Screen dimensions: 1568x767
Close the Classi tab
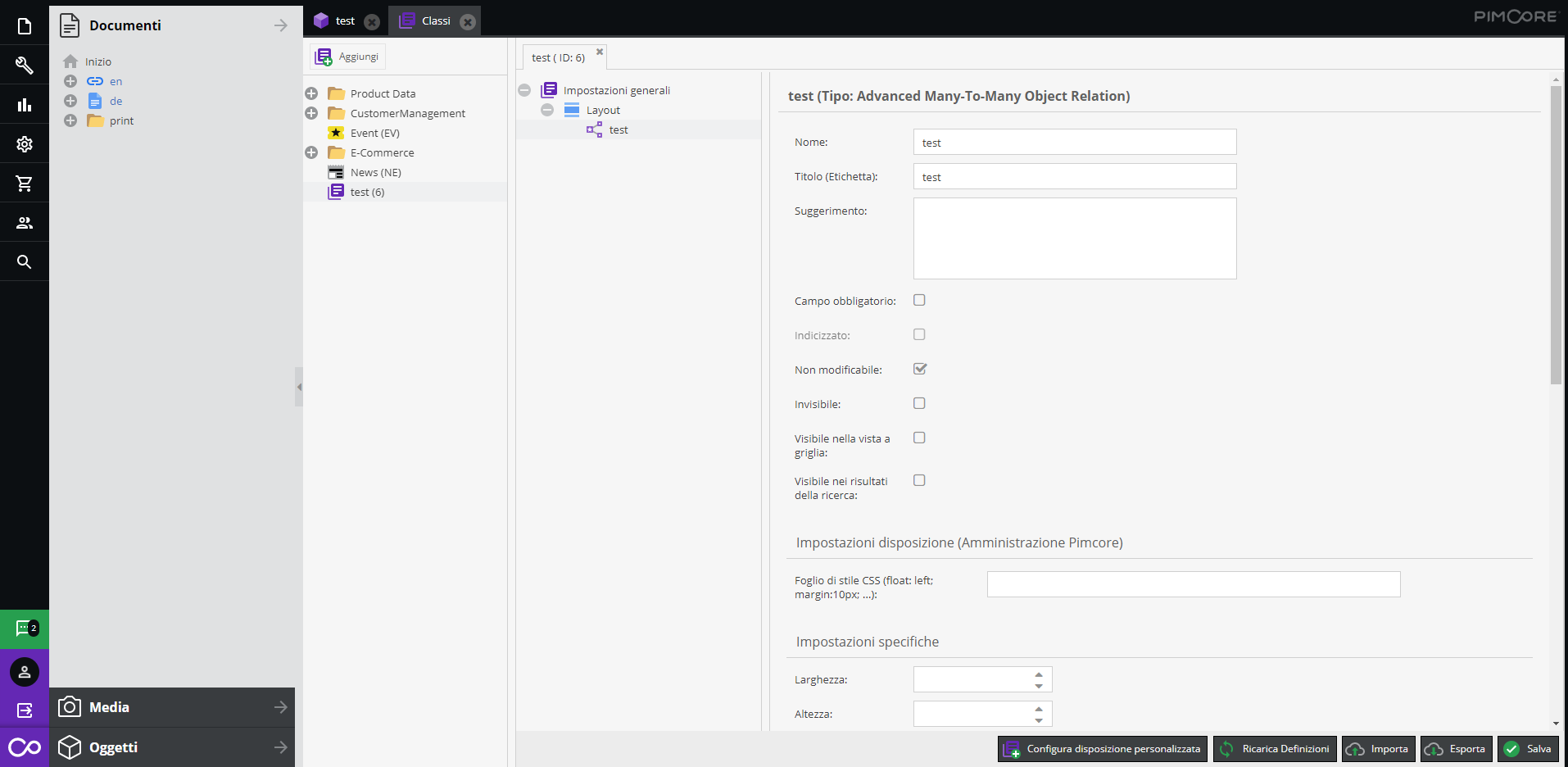[x=468, y=22]
